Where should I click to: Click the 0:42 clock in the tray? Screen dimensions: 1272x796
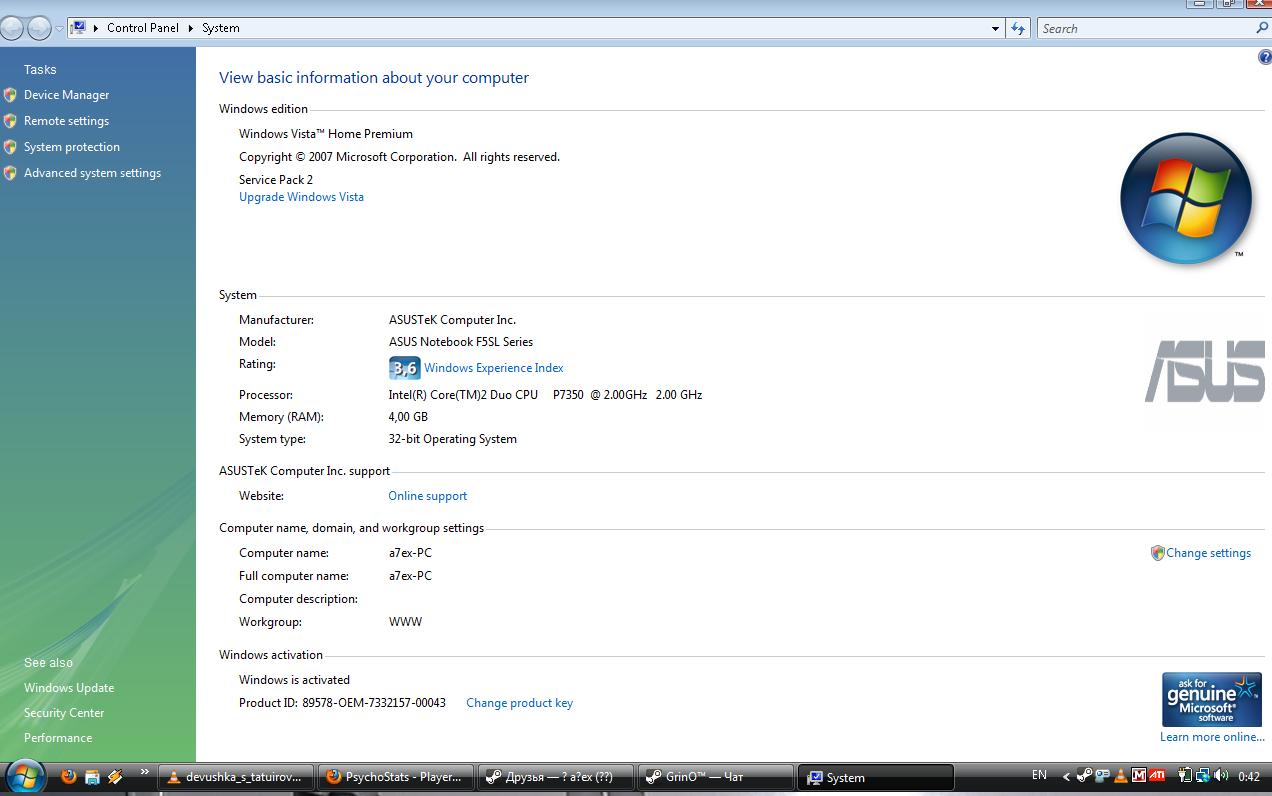click(1249, 776)
